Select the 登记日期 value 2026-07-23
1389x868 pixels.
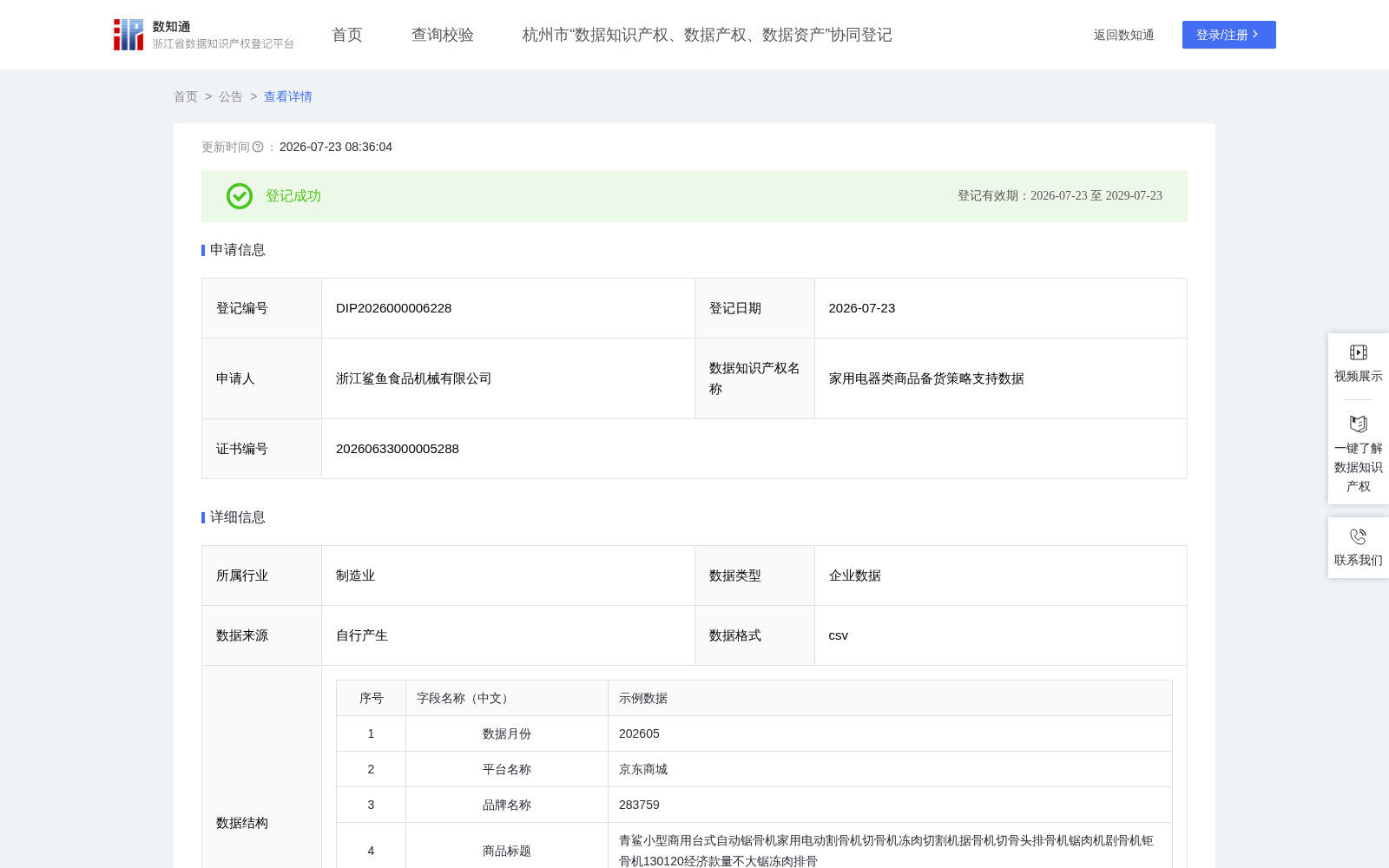click(862, 308)
